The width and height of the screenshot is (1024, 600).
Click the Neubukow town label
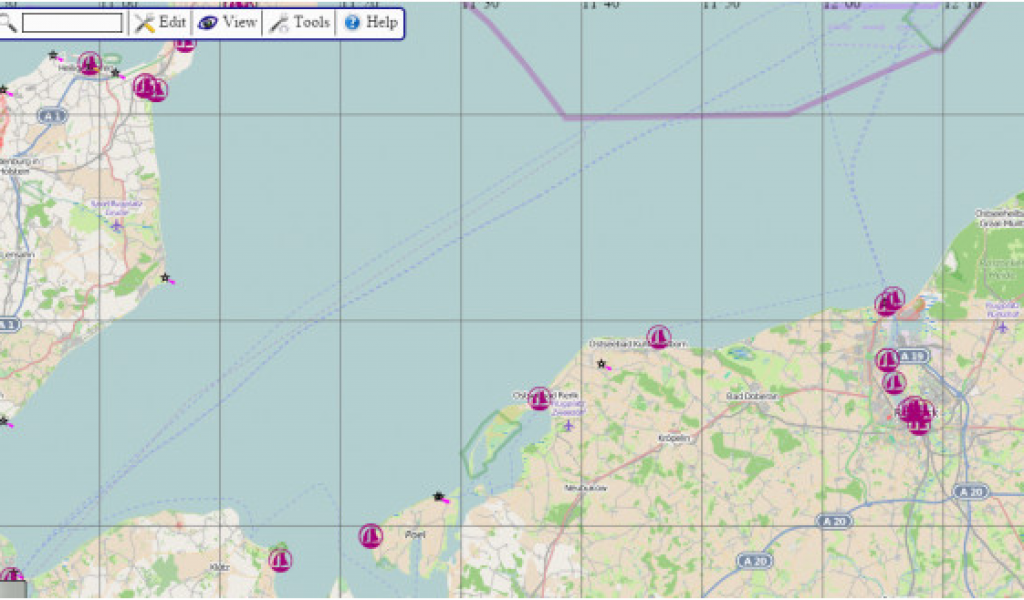point(586,488)
